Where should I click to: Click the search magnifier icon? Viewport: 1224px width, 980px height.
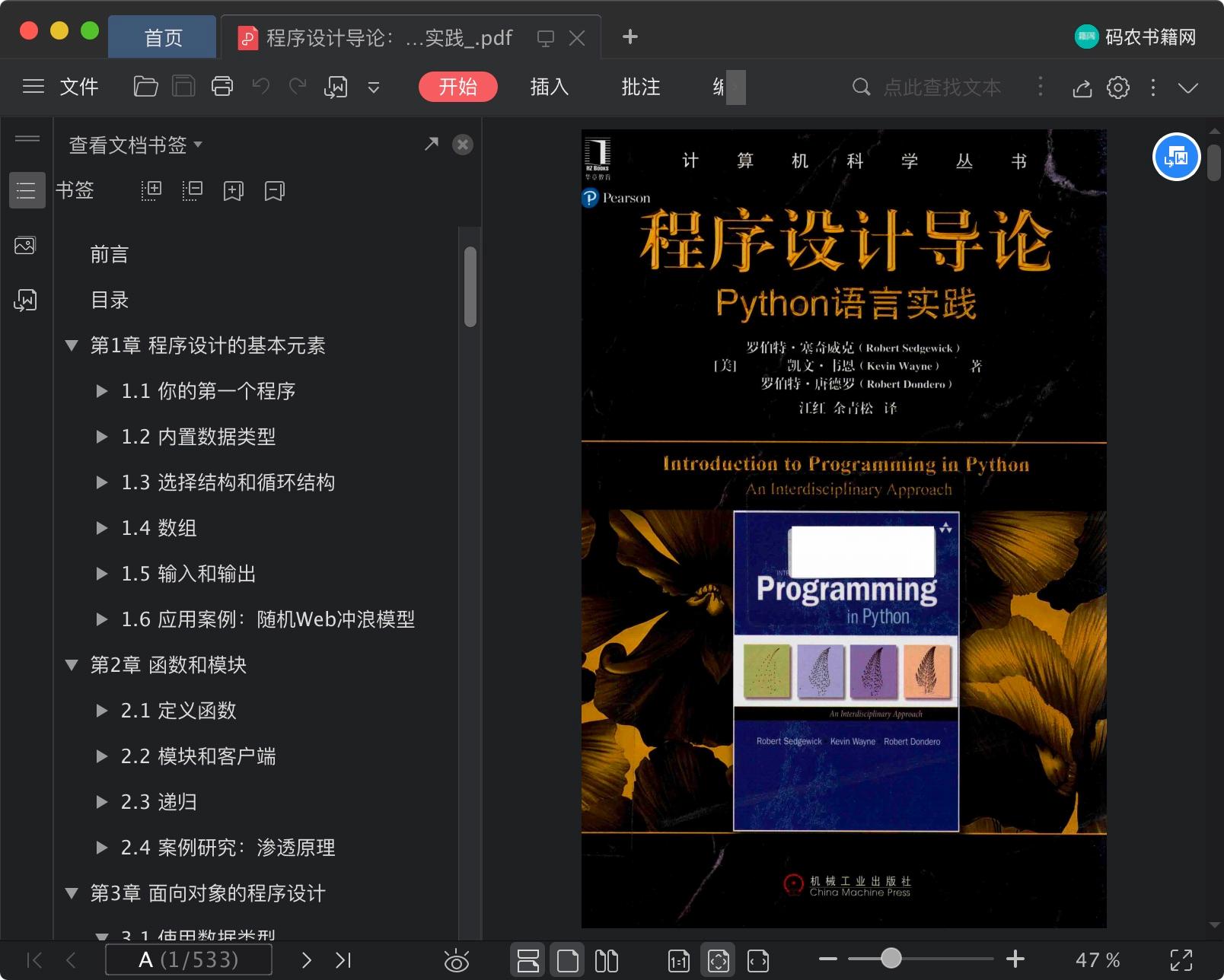(x=861, y=87)
